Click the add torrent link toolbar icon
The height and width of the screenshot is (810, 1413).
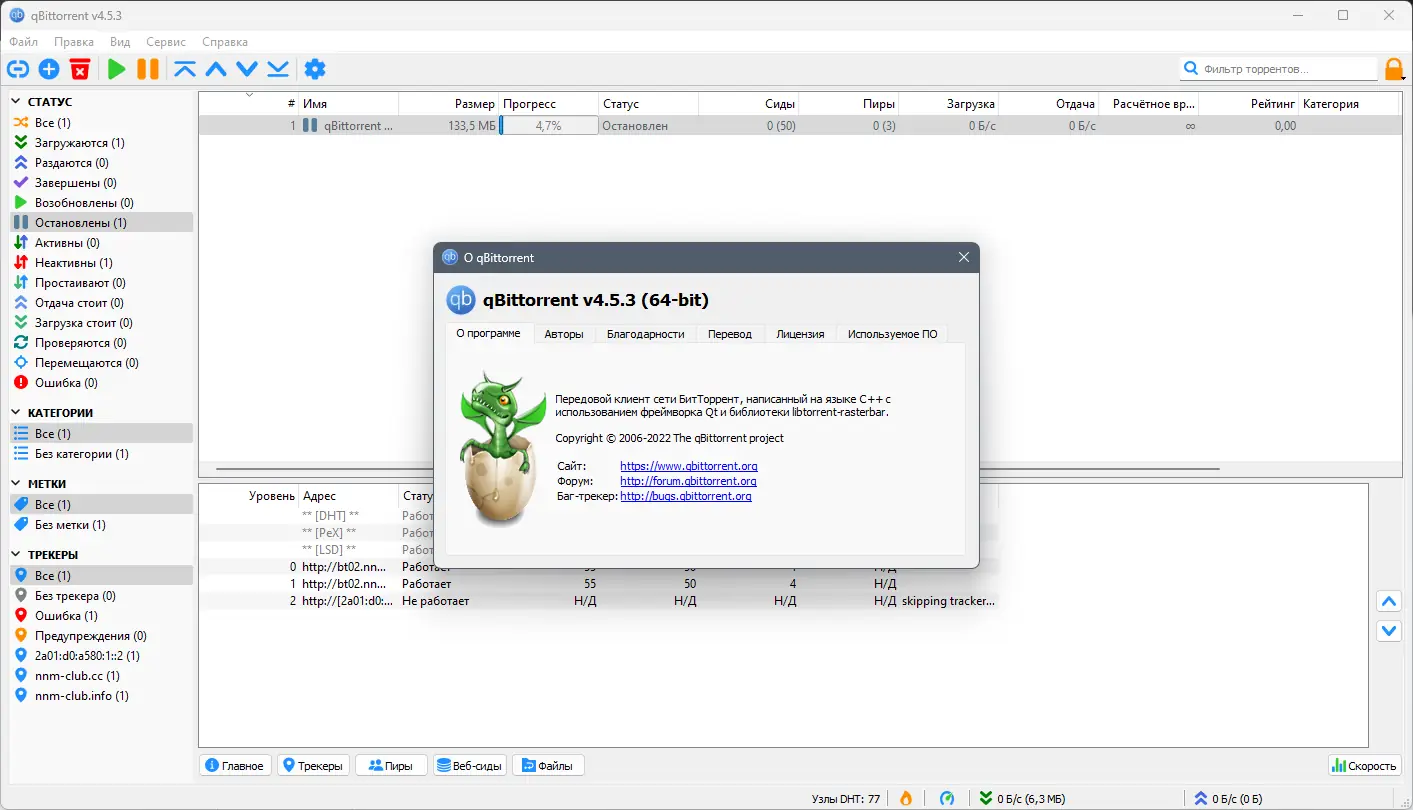coord(18,69)
